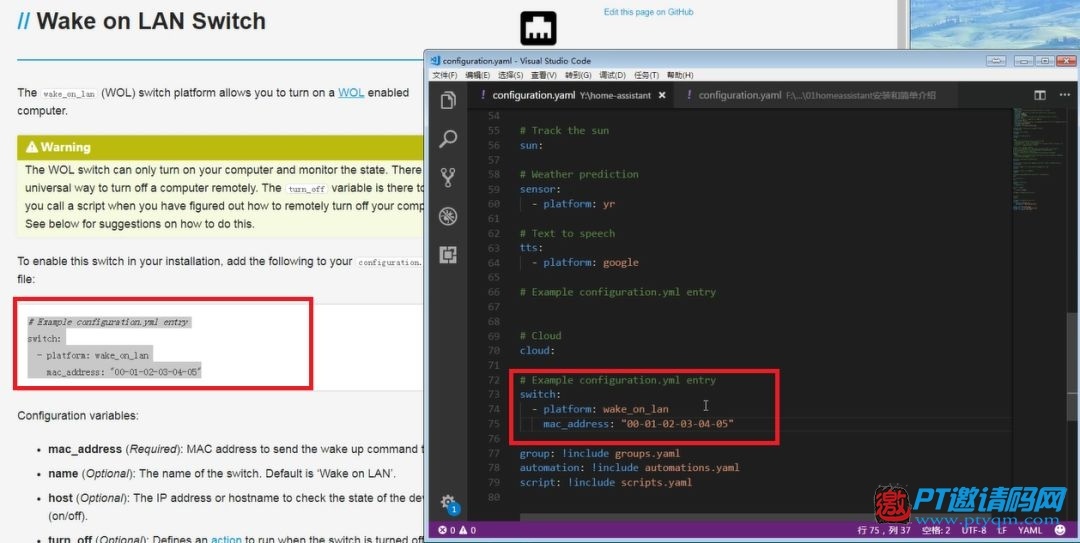Open the Source Control view icon
The width and height of the screenshot is (1080, 543).
[x=448, y=178]
